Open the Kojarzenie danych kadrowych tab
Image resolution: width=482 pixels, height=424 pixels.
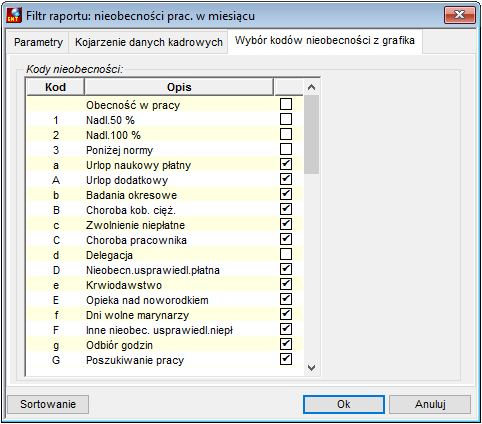coord(148,42)
